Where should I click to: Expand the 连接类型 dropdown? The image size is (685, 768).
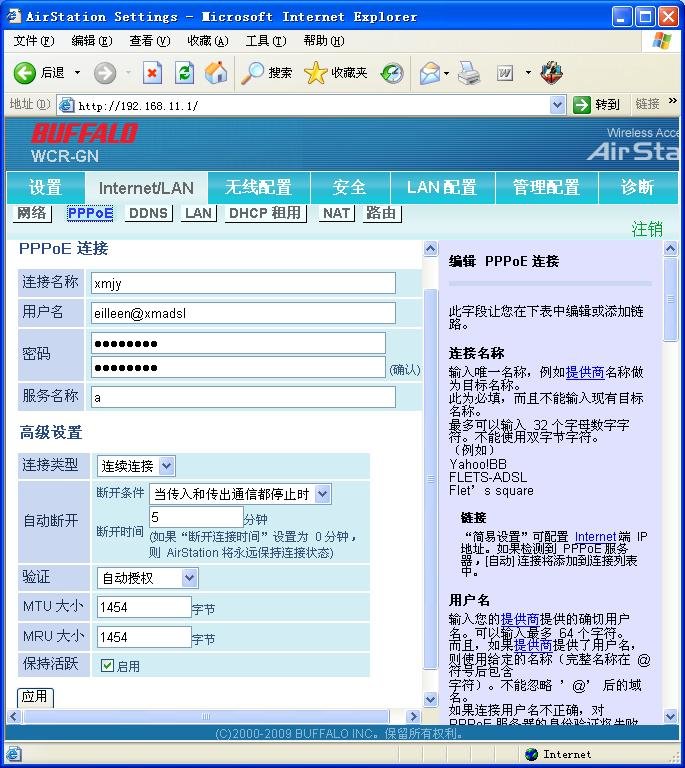point(166,466)
